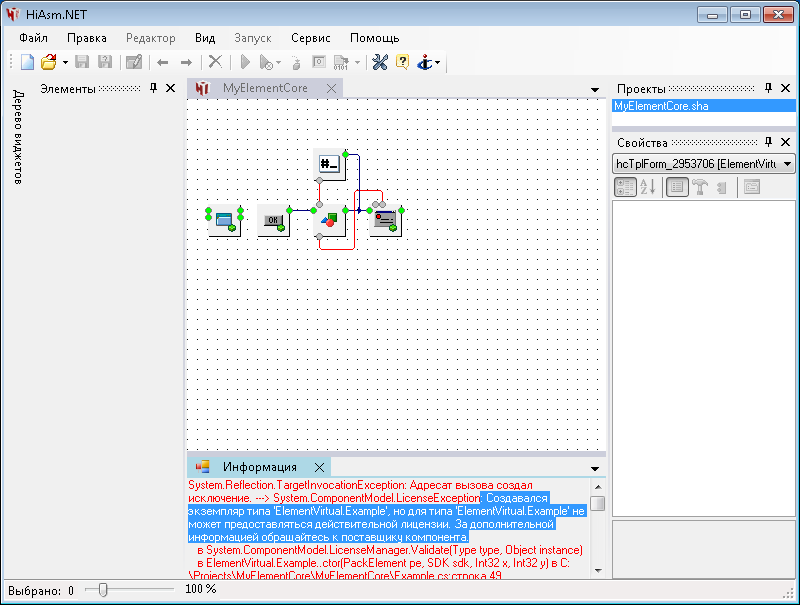Image resolution: width=800 pixels, height=605 pixels.
Task: Click the vertical scrollbar in the information panel
Action: [x=597, y=530]
